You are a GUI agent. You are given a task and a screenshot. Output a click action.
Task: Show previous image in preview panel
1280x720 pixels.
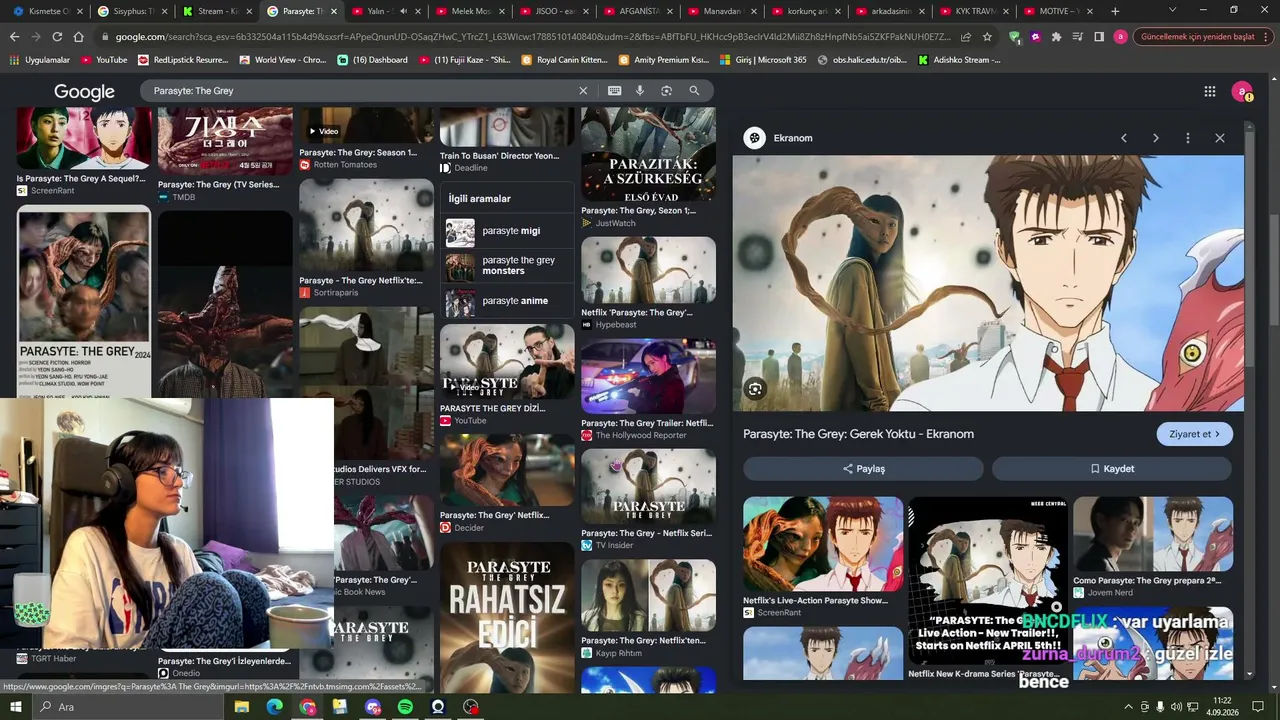pos(1123,138)
